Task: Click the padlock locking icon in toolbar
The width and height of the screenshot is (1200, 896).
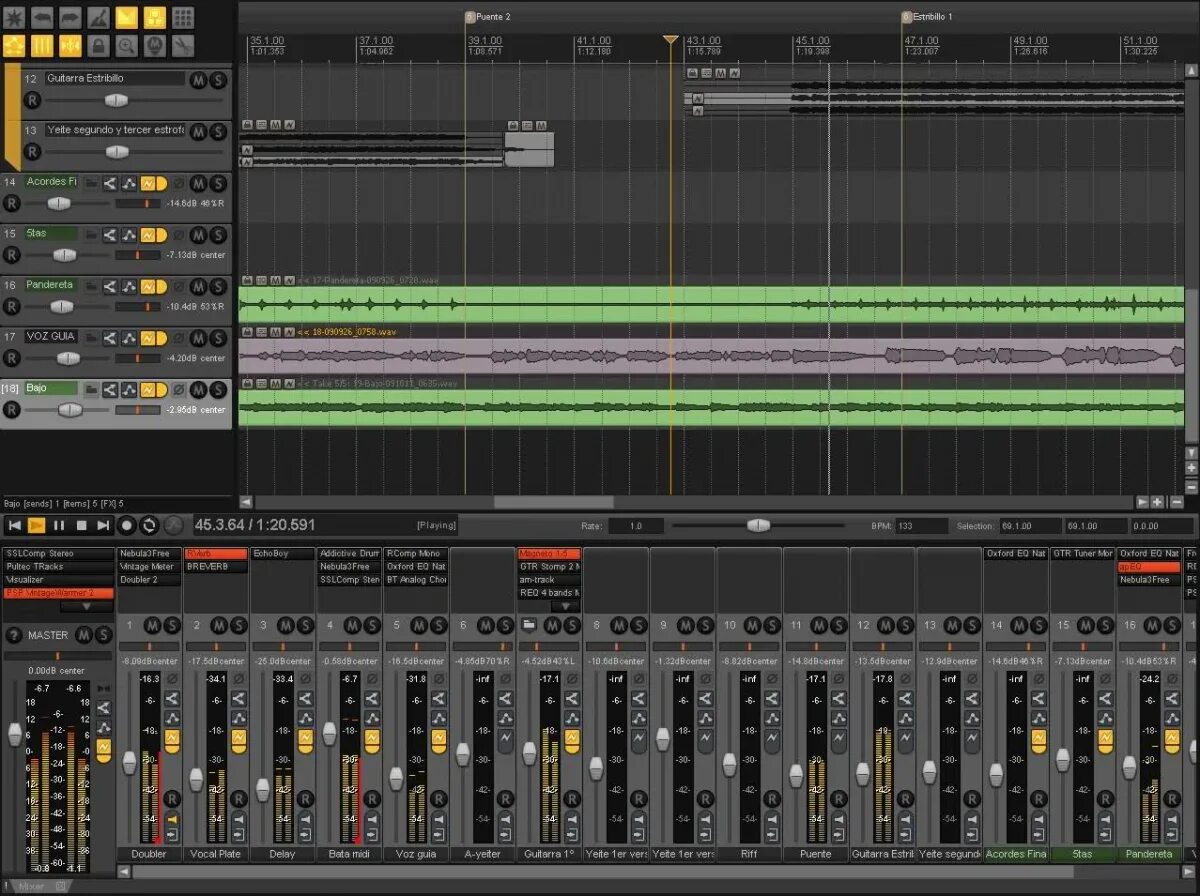Action: (98, 46)
